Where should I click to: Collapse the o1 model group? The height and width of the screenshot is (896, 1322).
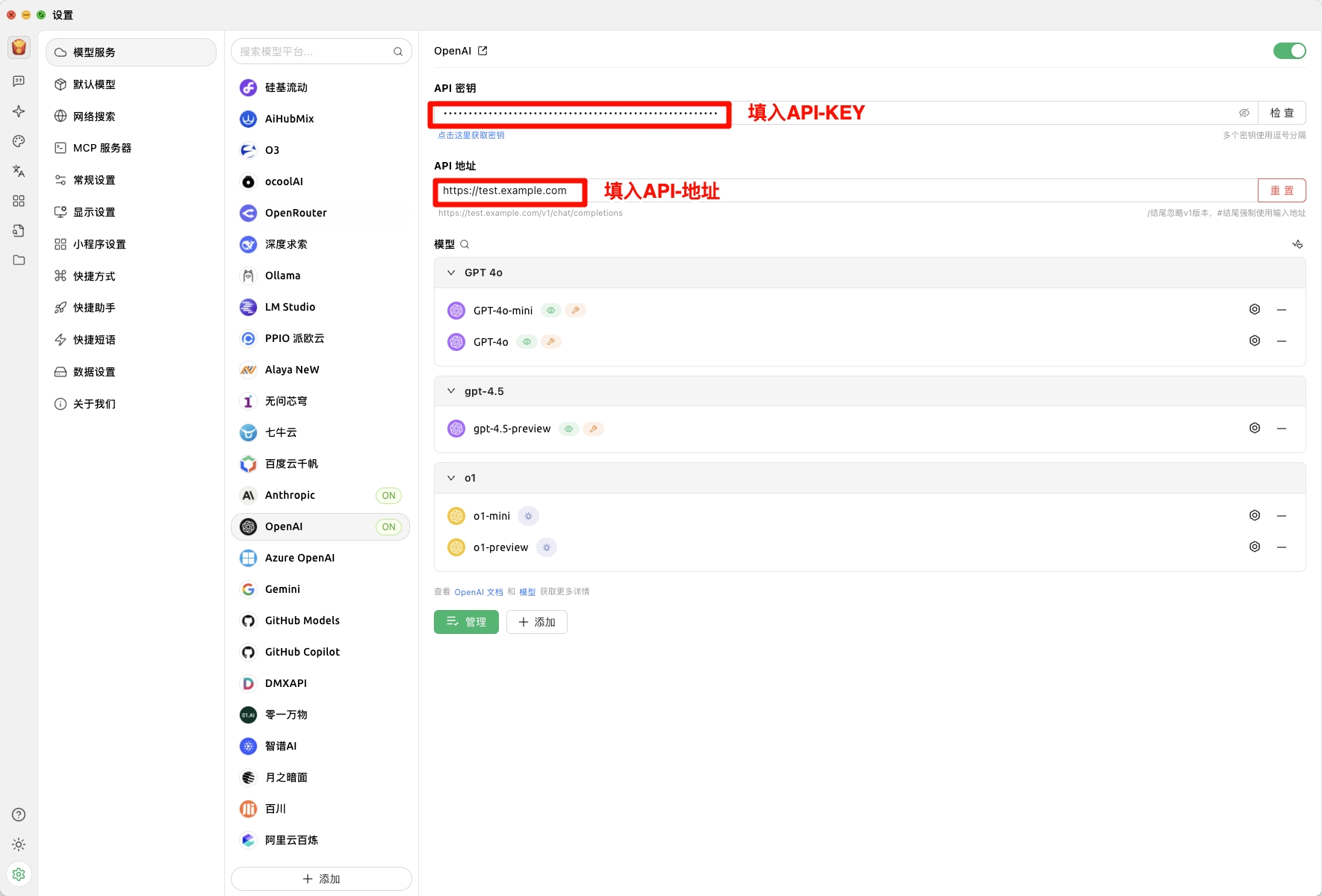(x=451, y=478)
